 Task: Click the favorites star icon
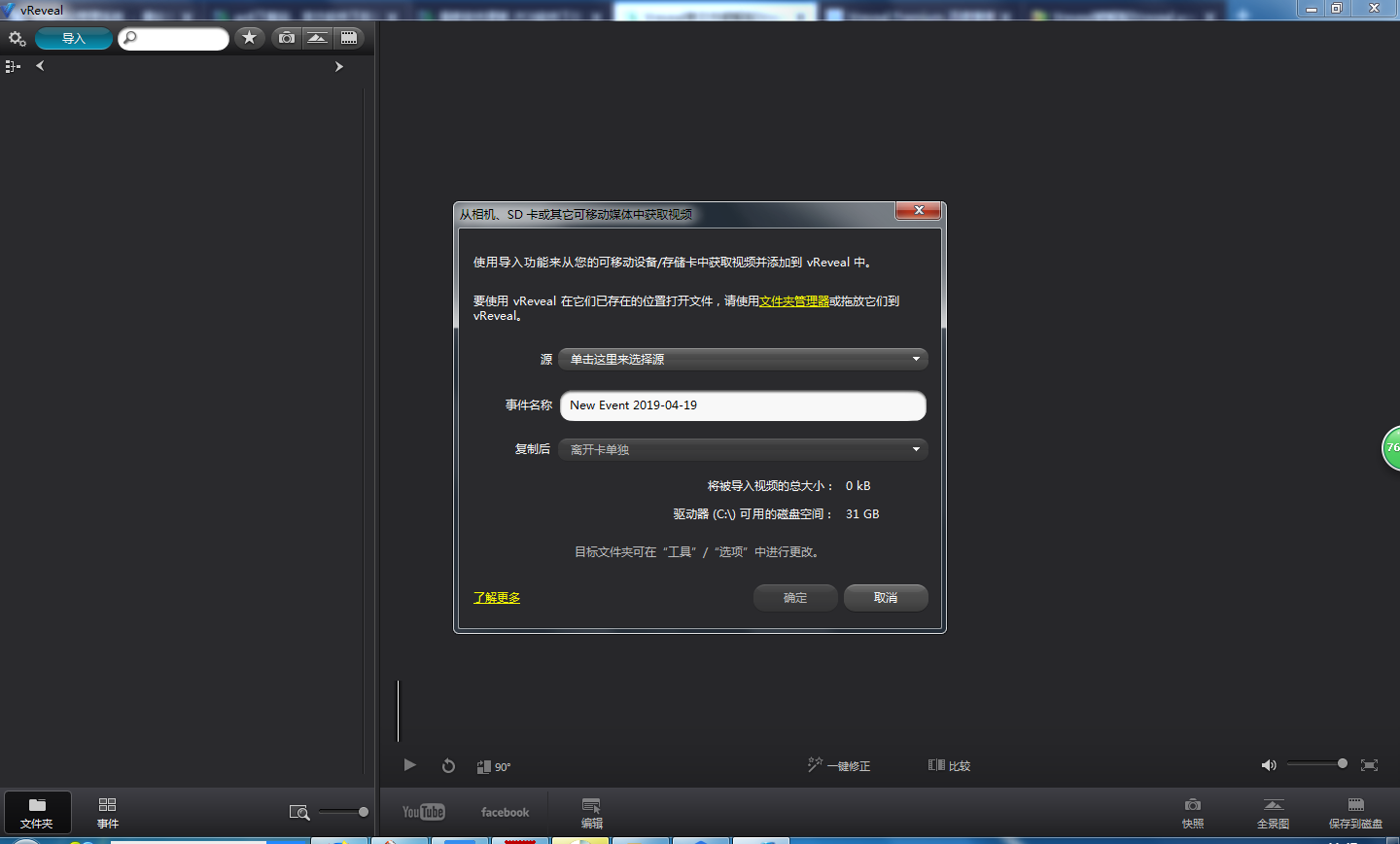coord(250,38)
